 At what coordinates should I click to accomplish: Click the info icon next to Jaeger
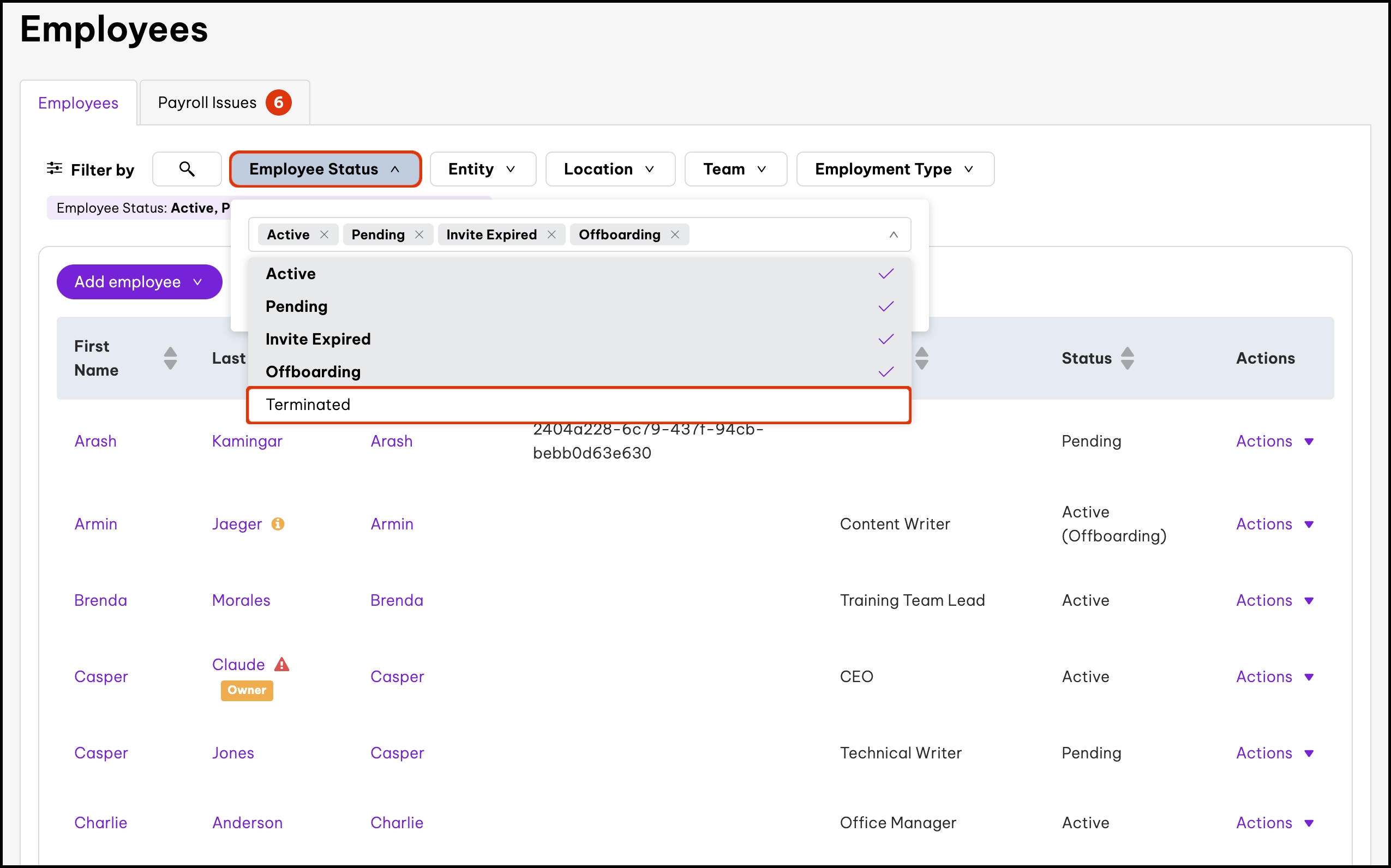(x=278, y=523)
